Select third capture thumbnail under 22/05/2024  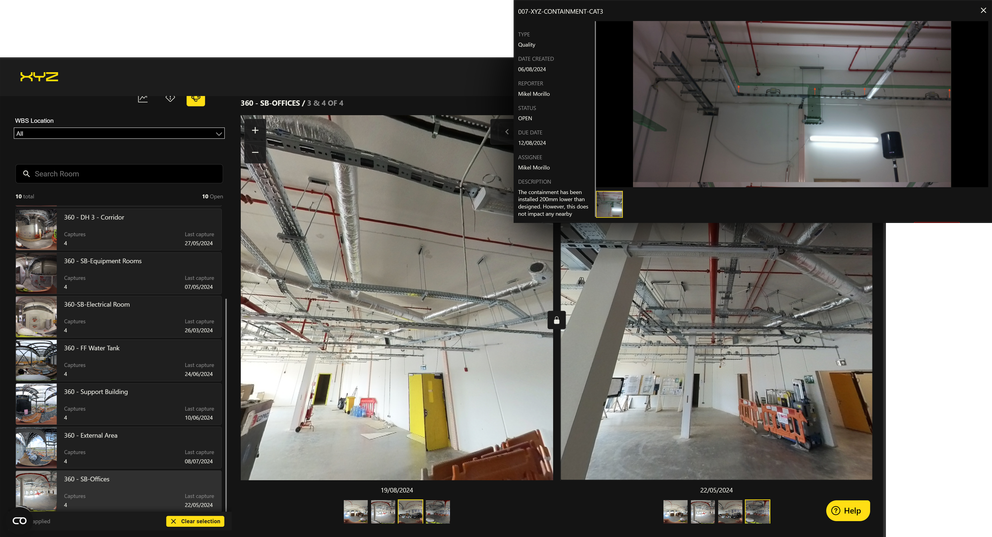coord(729,512)
